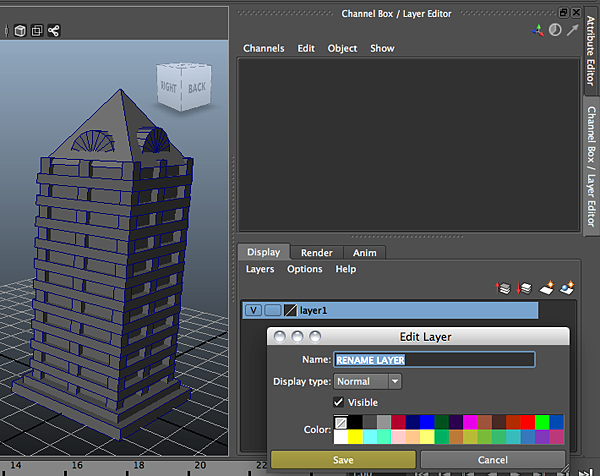The width and height of the screenshot is (600, 476).
Task: Click the Name field containing RENAME LAYER
Action: tap(434, 360)
